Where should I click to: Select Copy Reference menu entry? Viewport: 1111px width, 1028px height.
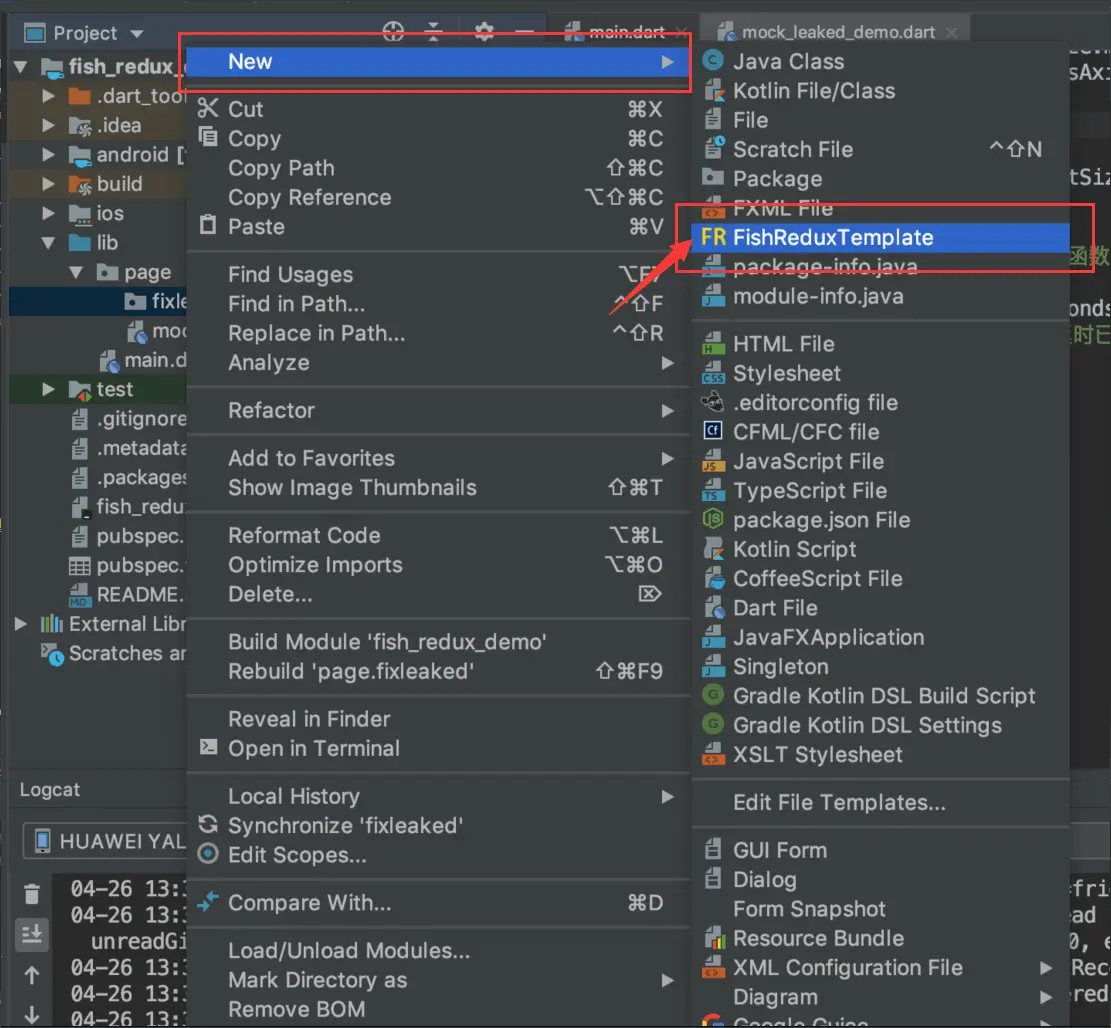click(437, 197)
